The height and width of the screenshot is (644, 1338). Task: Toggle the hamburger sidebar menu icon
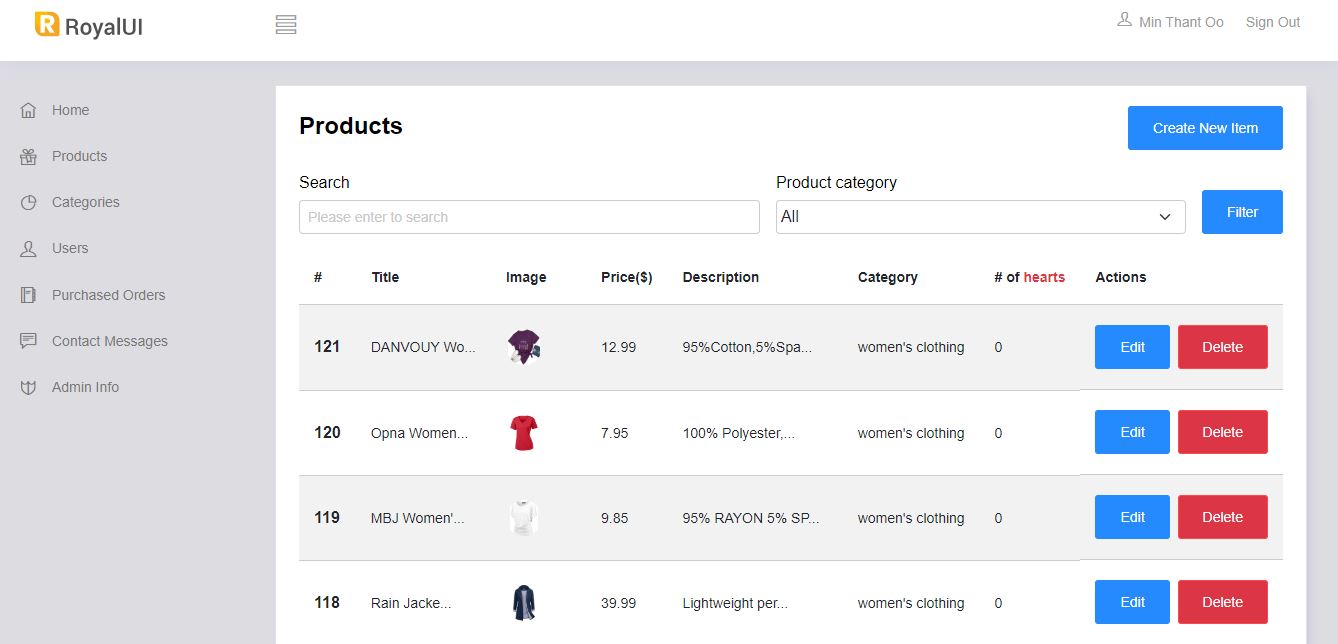point(286,25)
